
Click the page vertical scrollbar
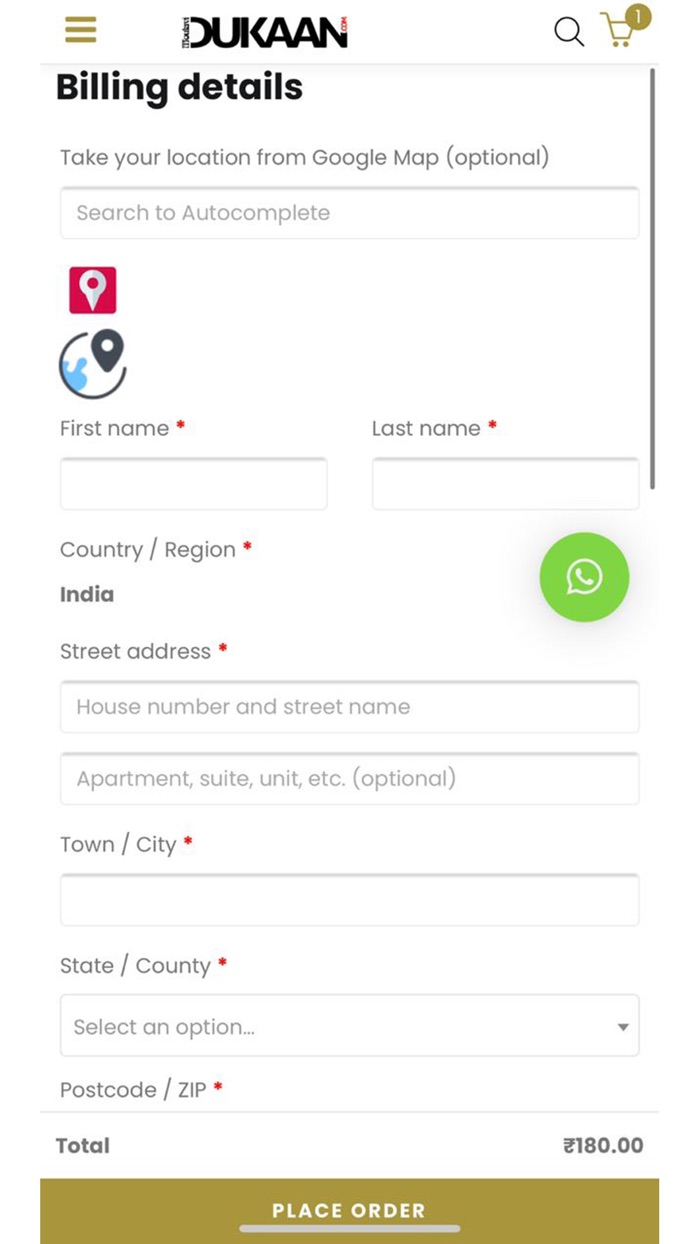point(653,280)
